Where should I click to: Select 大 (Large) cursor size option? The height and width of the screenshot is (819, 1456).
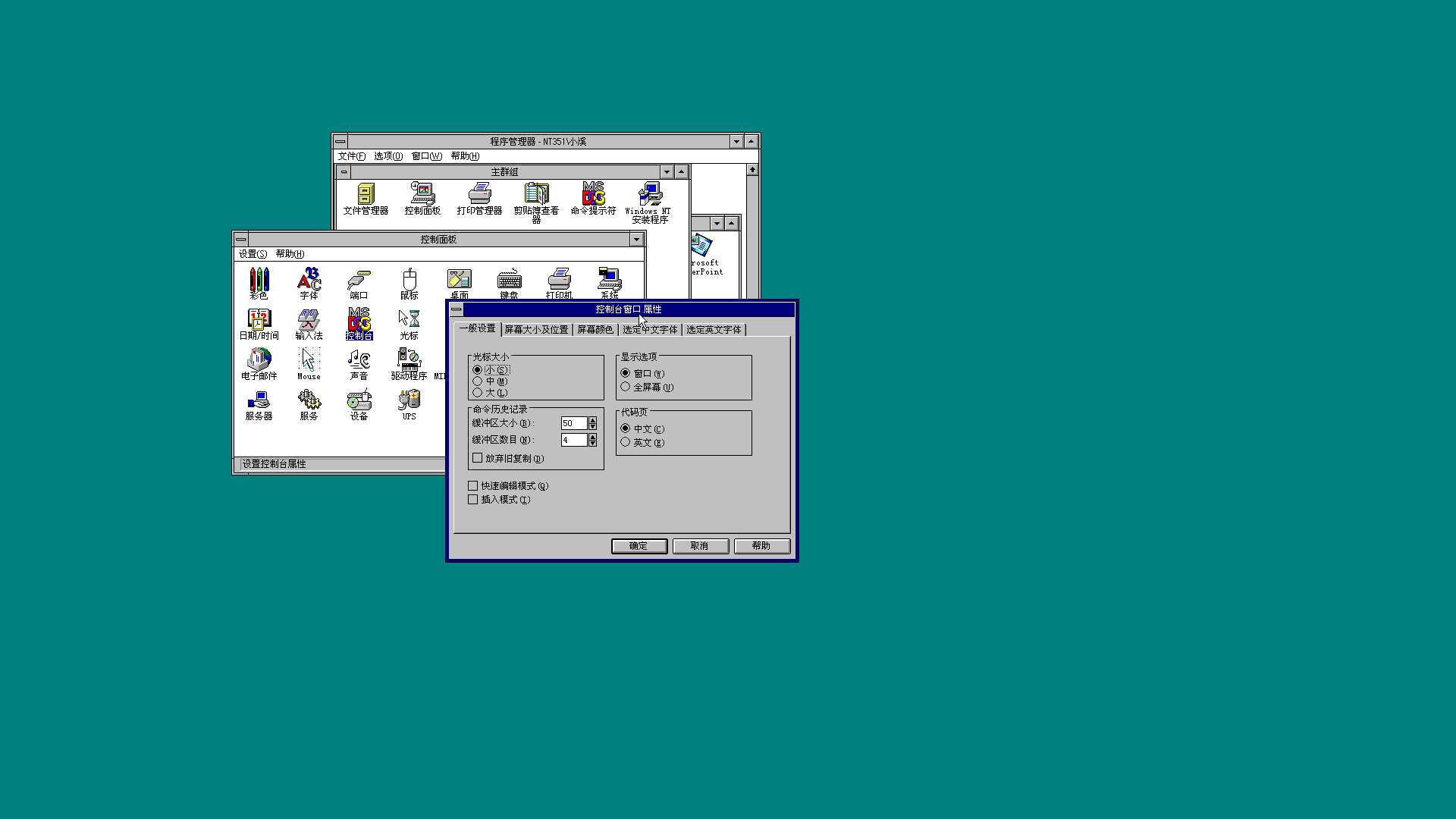coord(478,393)
